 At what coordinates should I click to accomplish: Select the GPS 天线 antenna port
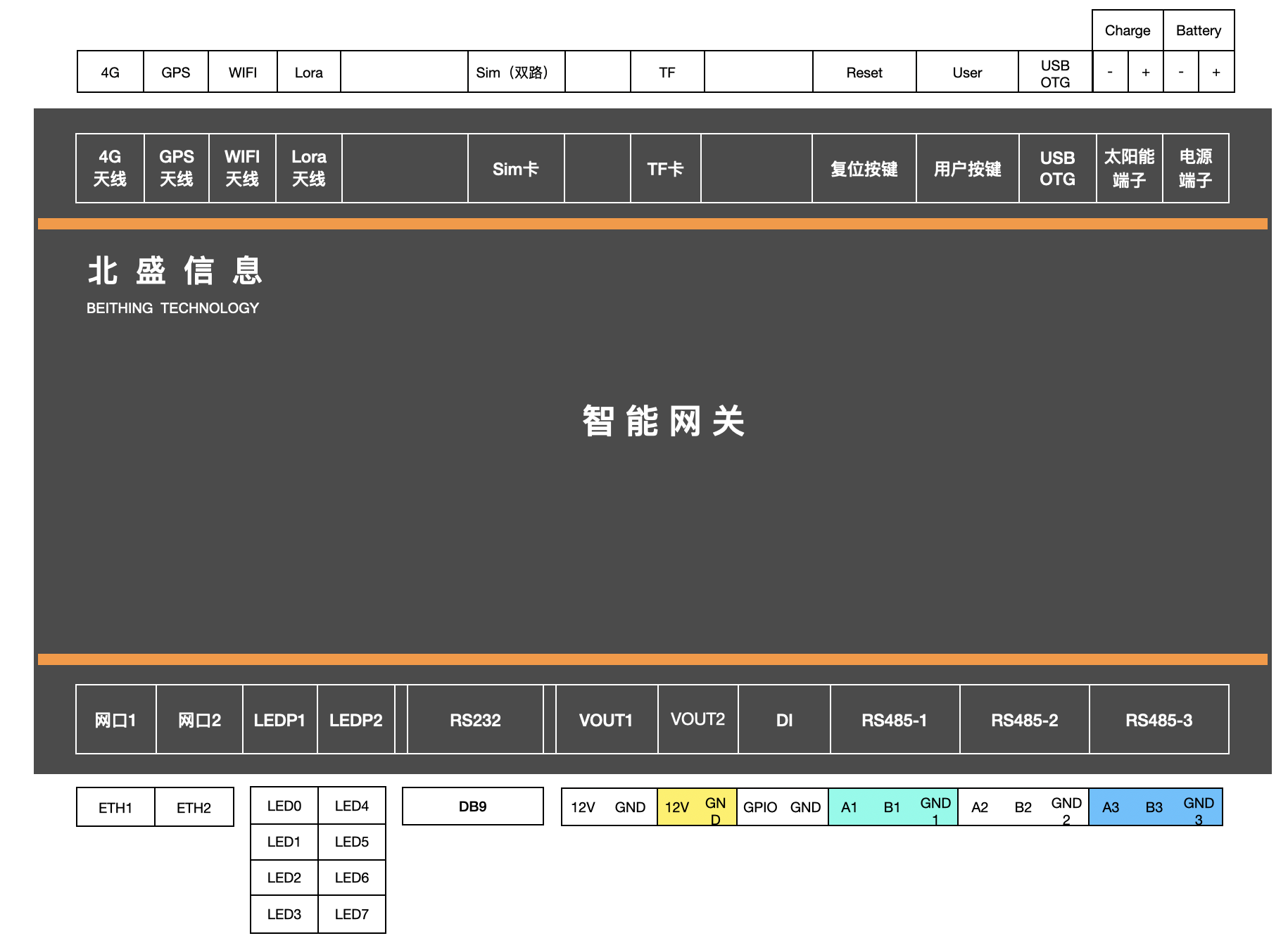point(177,168)
